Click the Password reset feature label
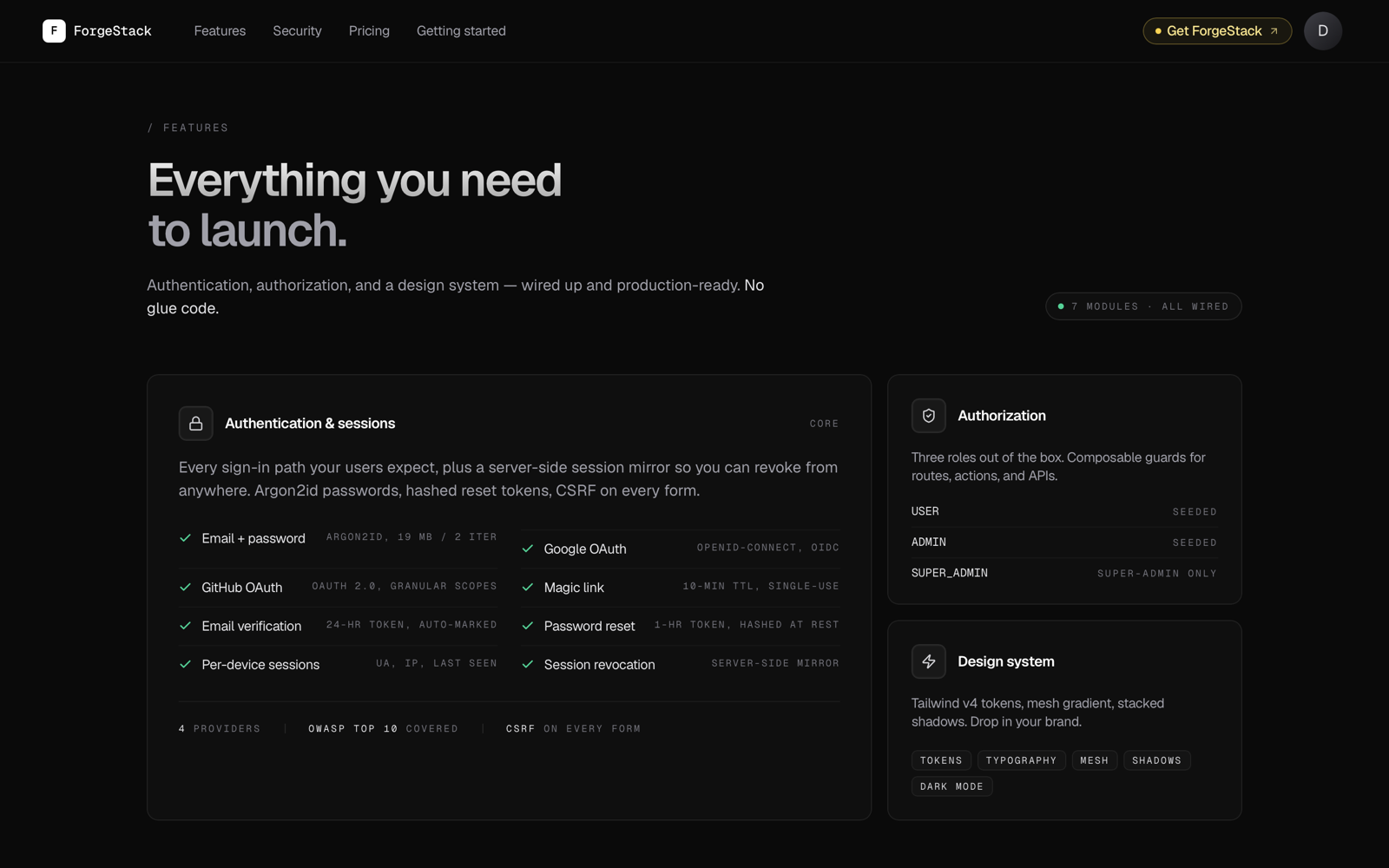The height and width of the screenshot is (868, 1389). tap(589, 626)
